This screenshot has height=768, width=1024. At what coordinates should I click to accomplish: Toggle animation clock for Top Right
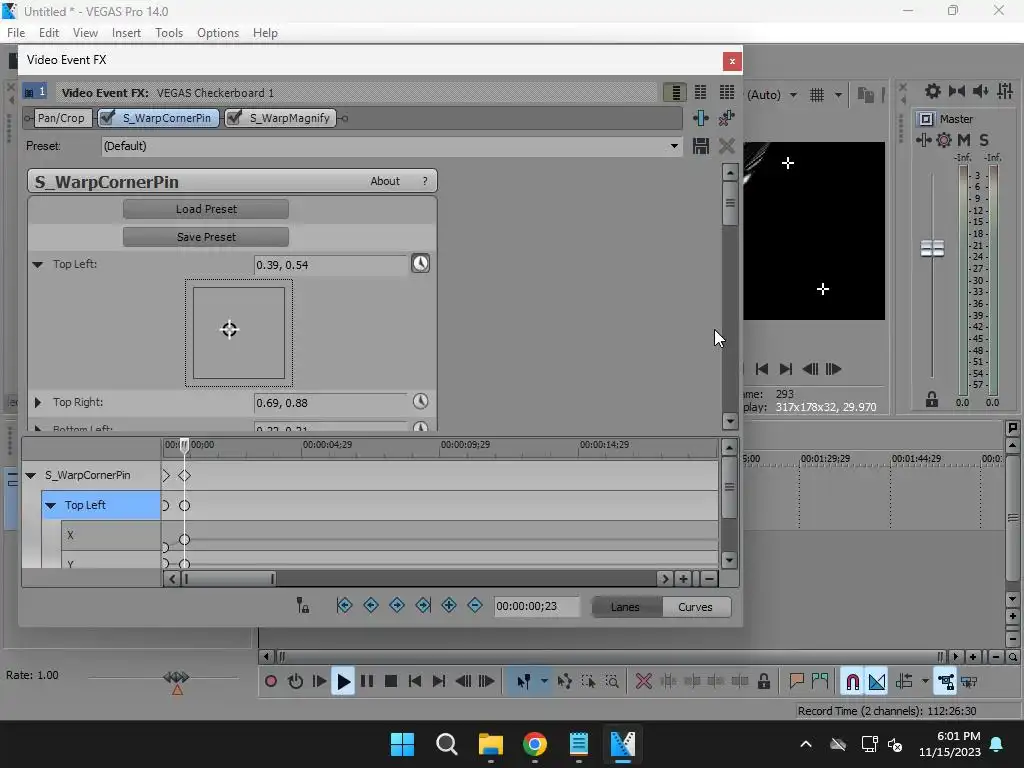[x=421, y=402]
